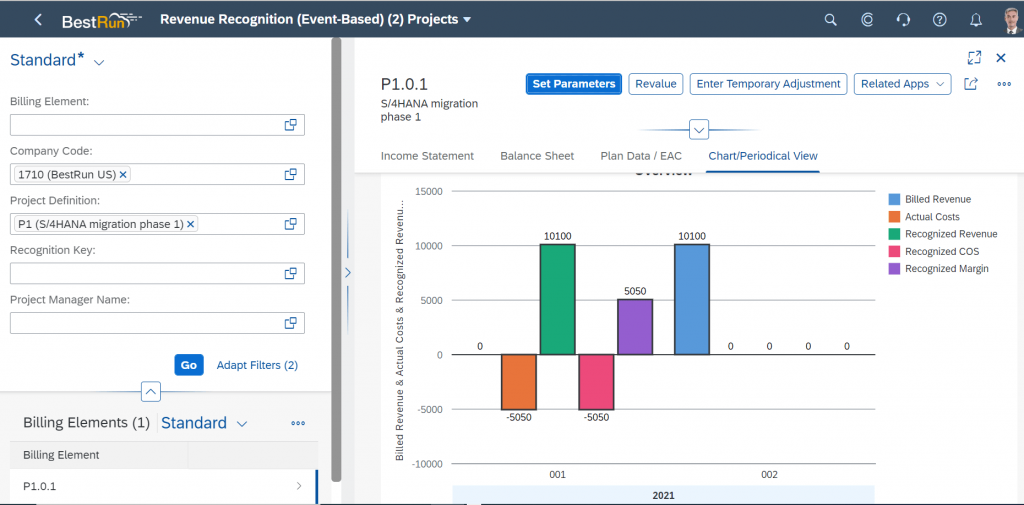Select the blue Billed Revenue bar 10100
This screenshot has width=1024, height=505.
pos(692,299)
